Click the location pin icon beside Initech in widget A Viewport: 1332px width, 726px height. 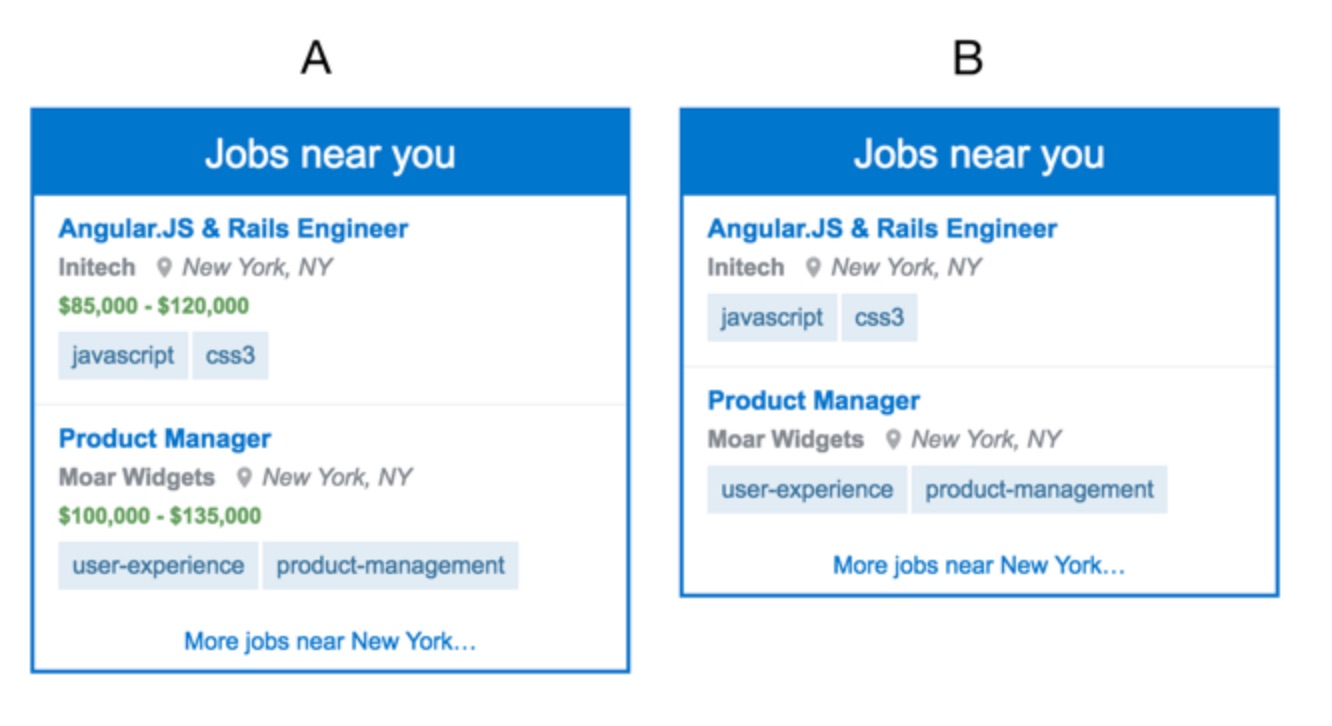[x=165, y=268]
